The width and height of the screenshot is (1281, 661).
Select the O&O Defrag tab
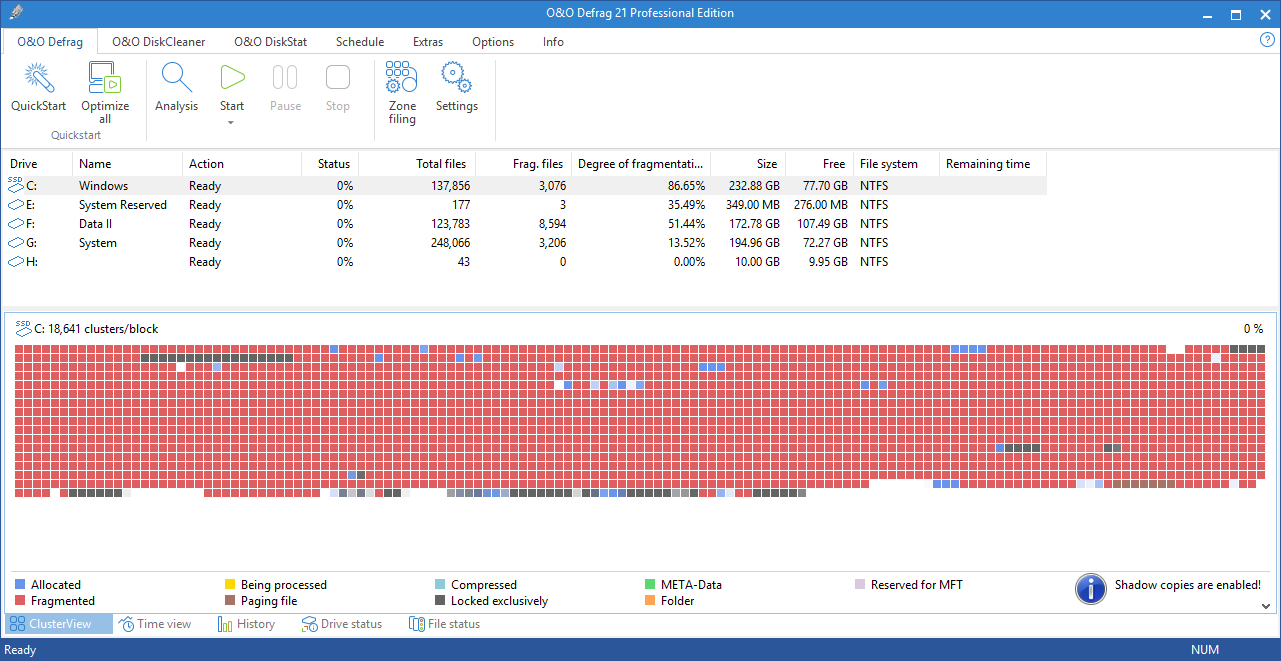pos(50,42)
